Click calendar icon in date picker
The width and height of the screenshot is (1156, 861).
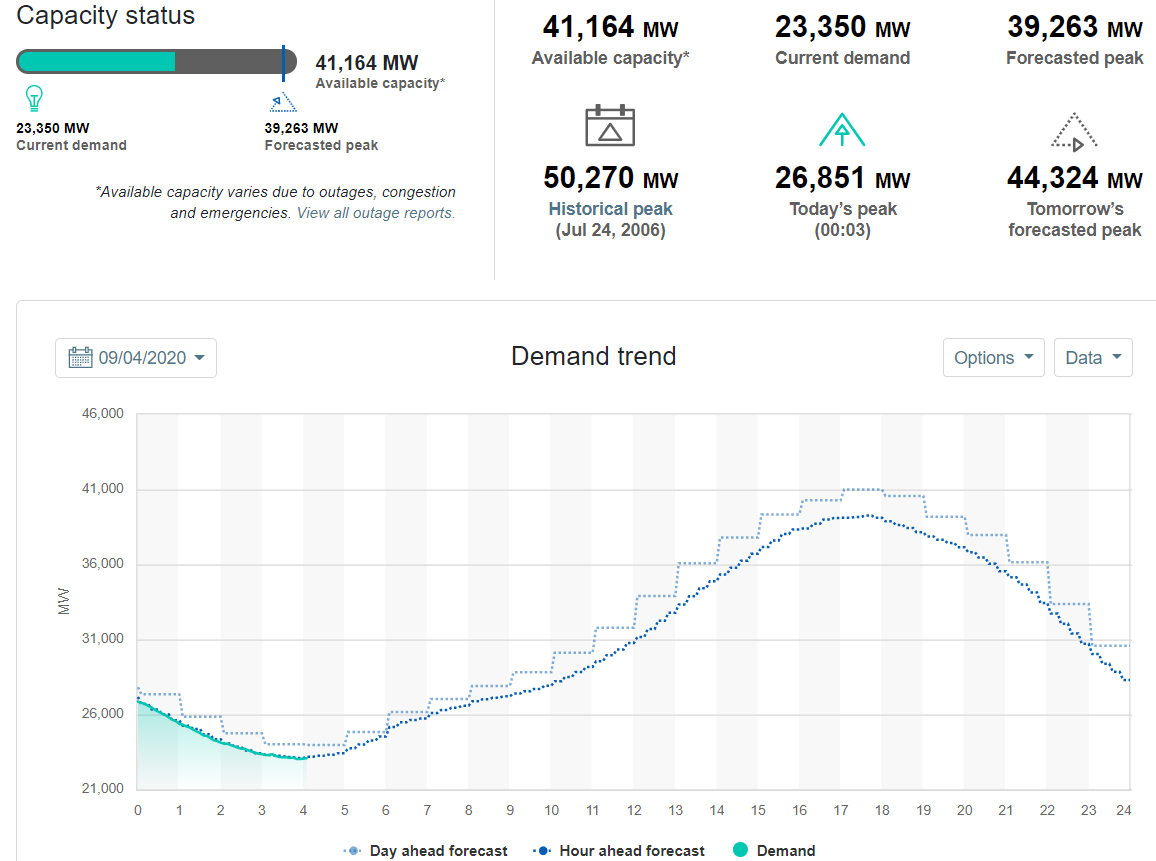pos(80,358)
